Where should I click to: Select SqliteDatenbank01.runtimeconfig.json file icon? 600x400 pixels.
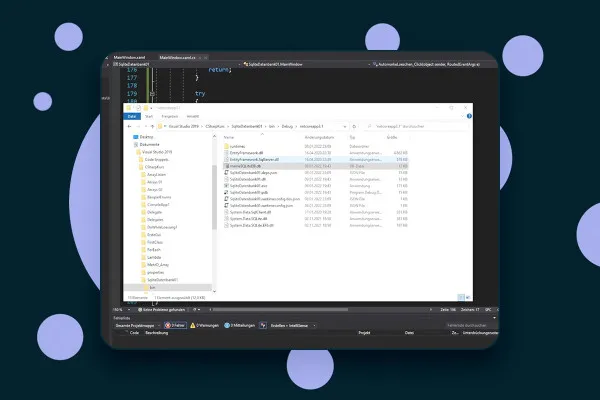click(x=226, y=206)
